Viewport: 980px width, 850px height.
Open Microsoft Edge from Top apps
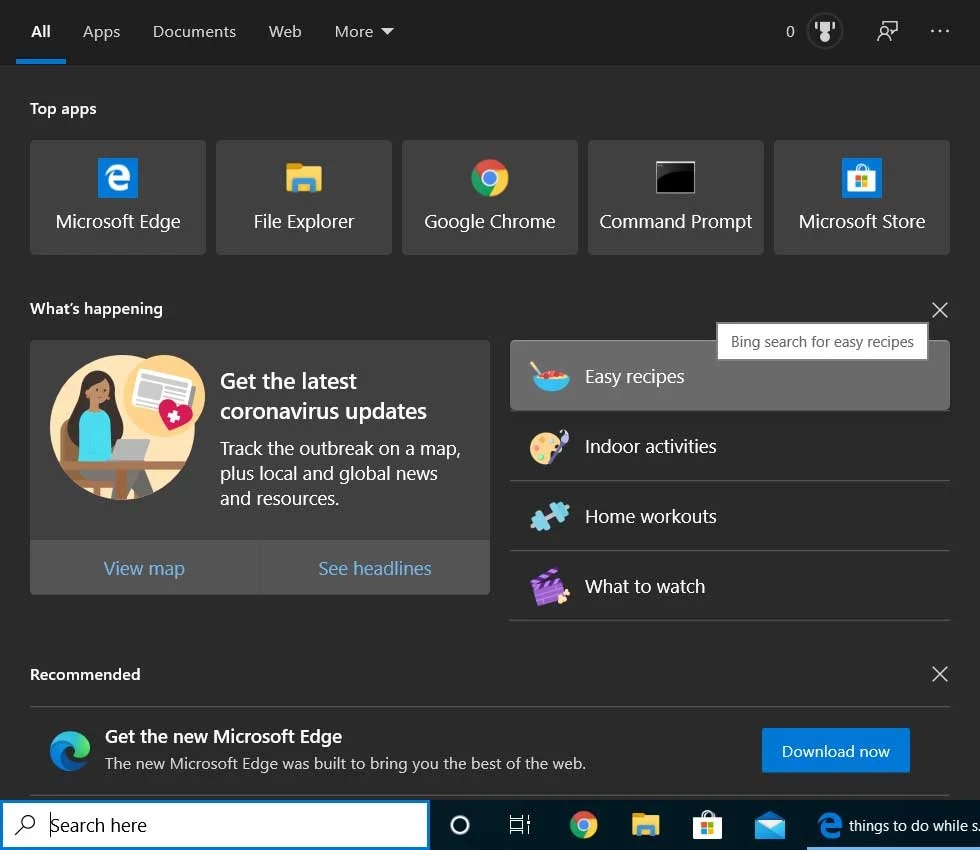click(x=118, y=197)
